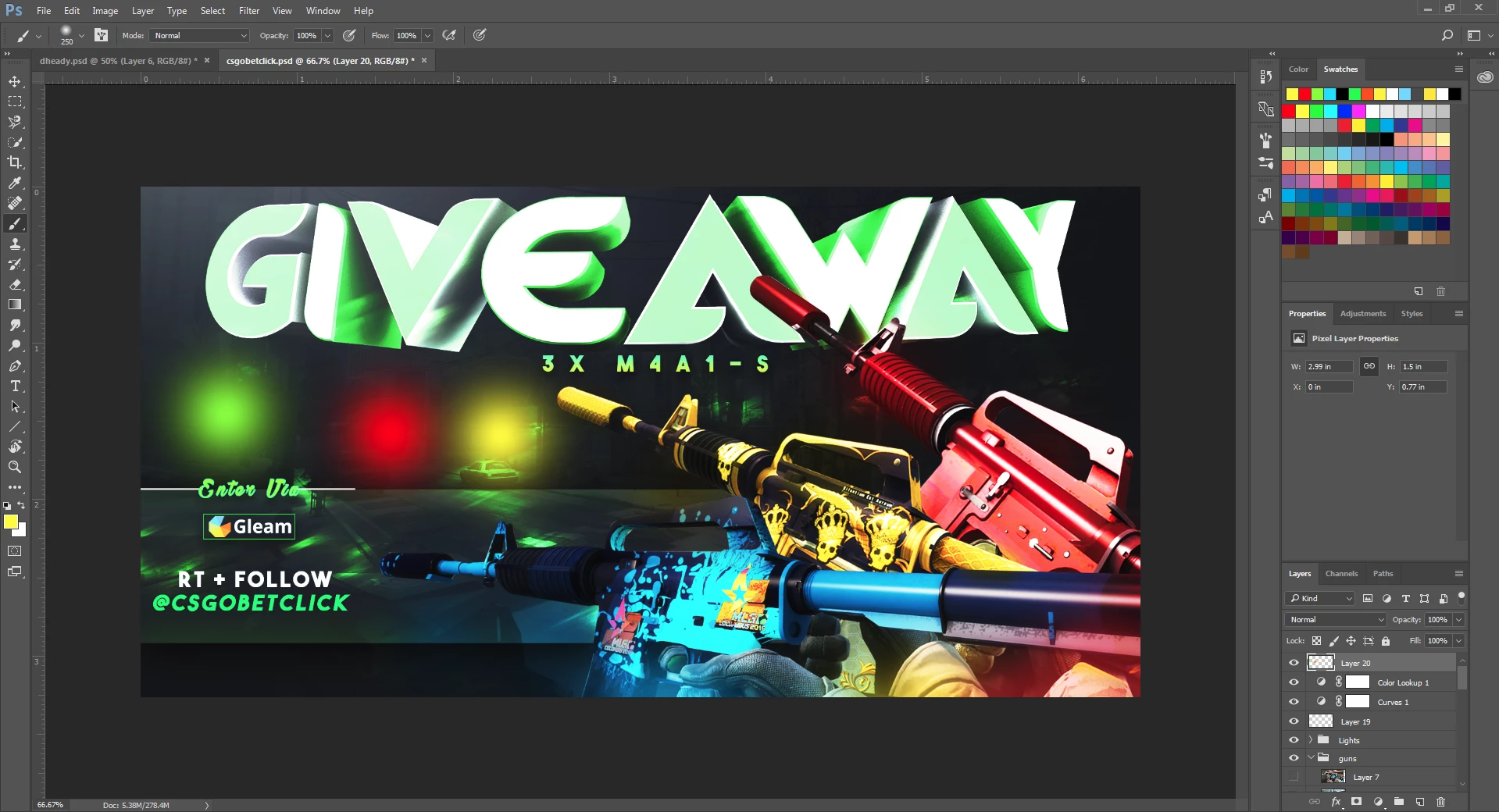Select the Clone Stamp tool

(x=15, y=244)
